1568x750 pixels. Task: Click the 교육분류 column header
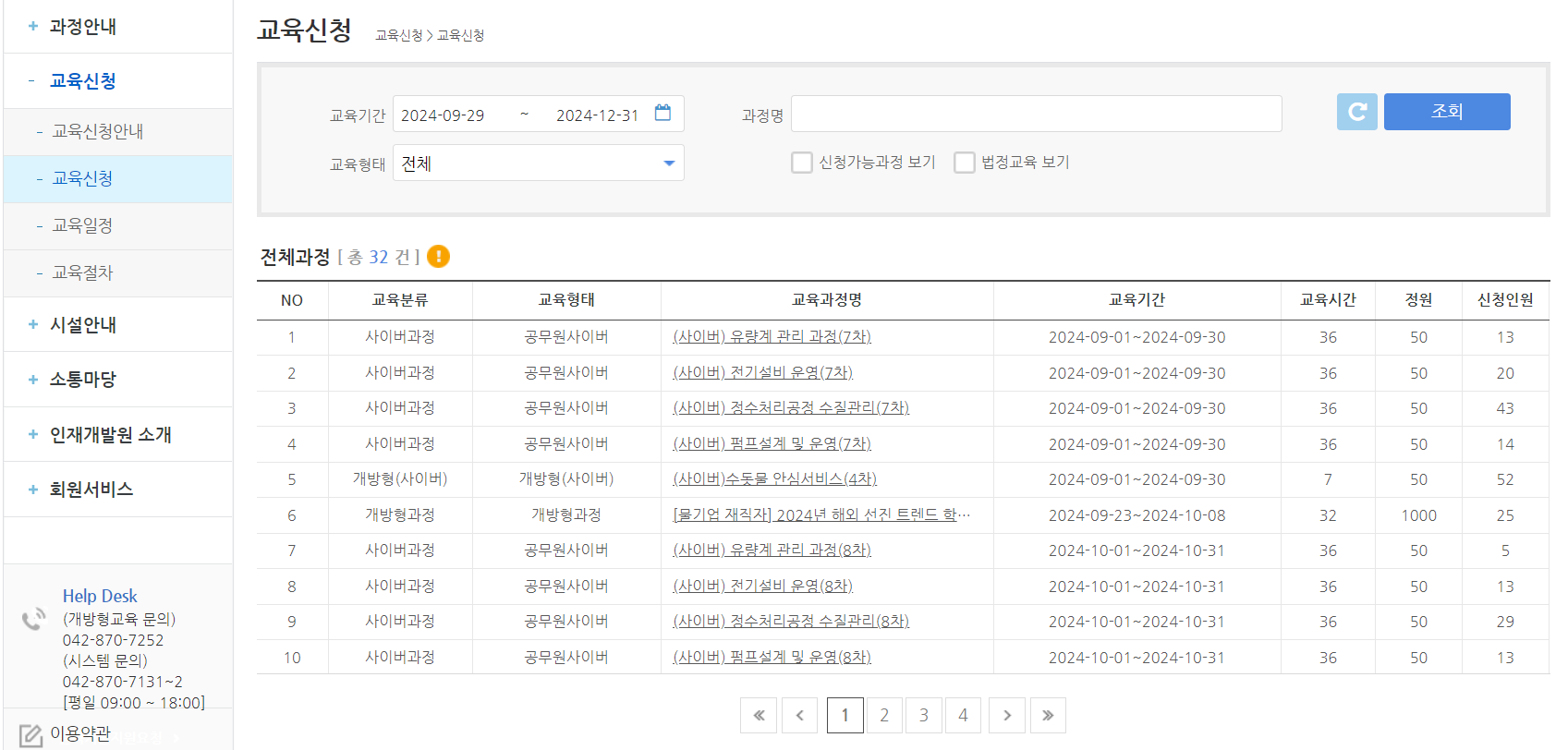click(400, 300)
